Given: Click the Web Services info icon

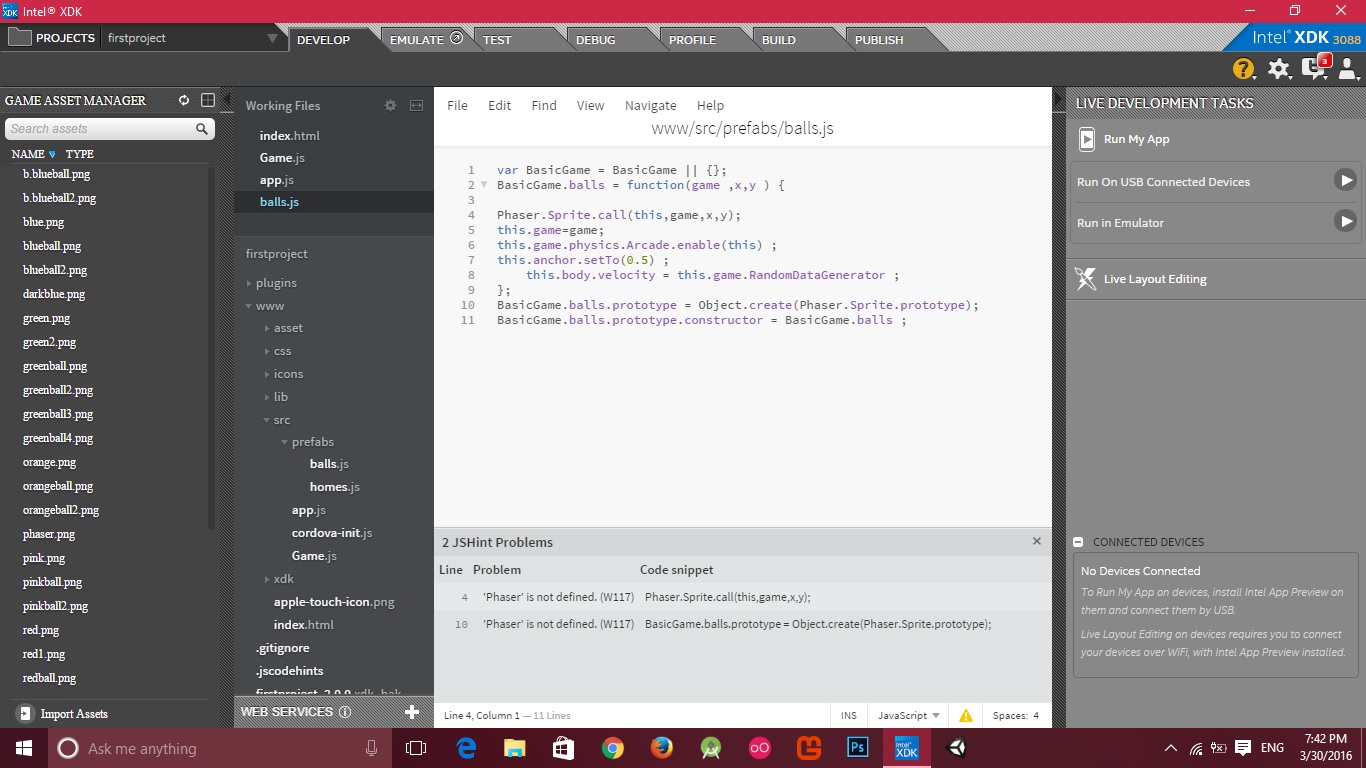Looking at the screenshot, I should [345, 712].
